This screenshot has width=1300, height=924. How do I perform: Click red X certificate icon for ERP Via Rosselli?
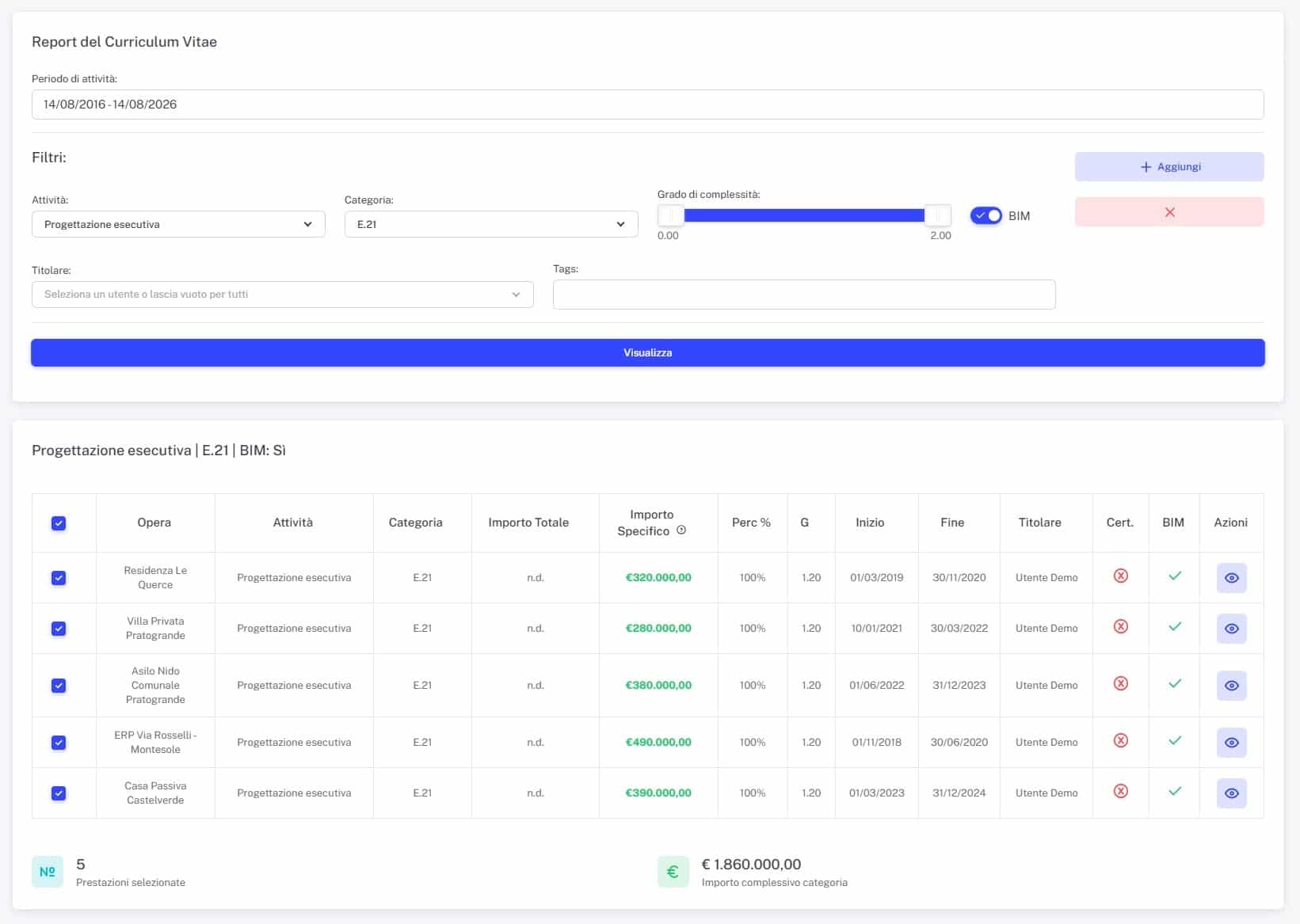[1120, 741]
